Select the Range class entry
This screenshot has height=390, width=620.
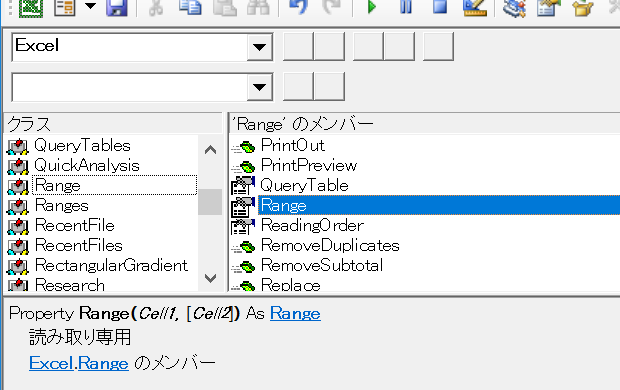114,185
